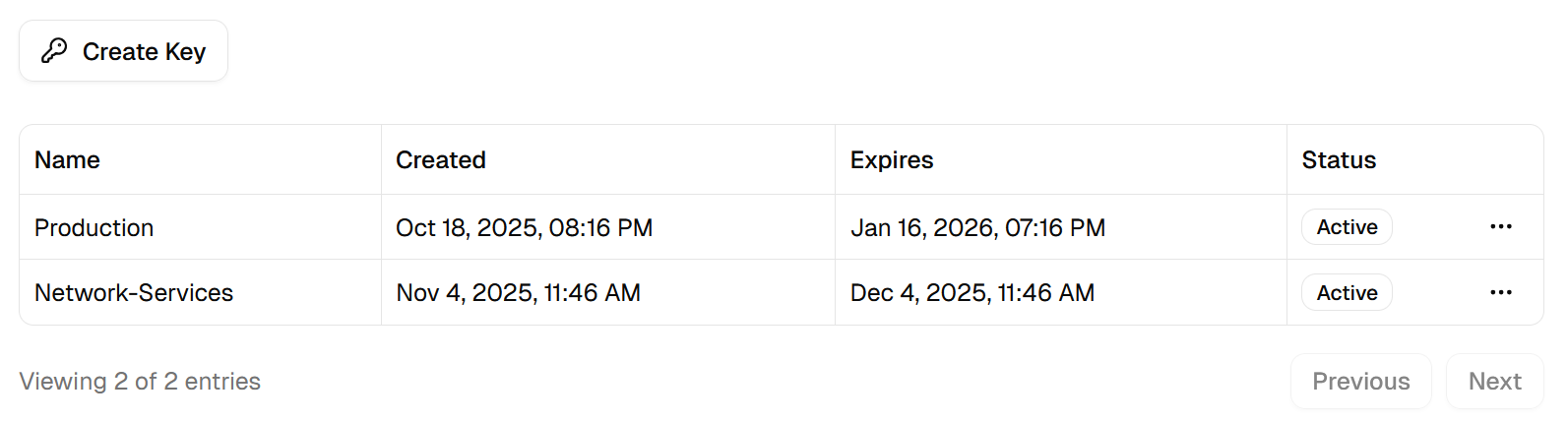Viewport: 1568px width, 422px height.
Task: Select the Network-Services key name
Action: tap(134, 292)
